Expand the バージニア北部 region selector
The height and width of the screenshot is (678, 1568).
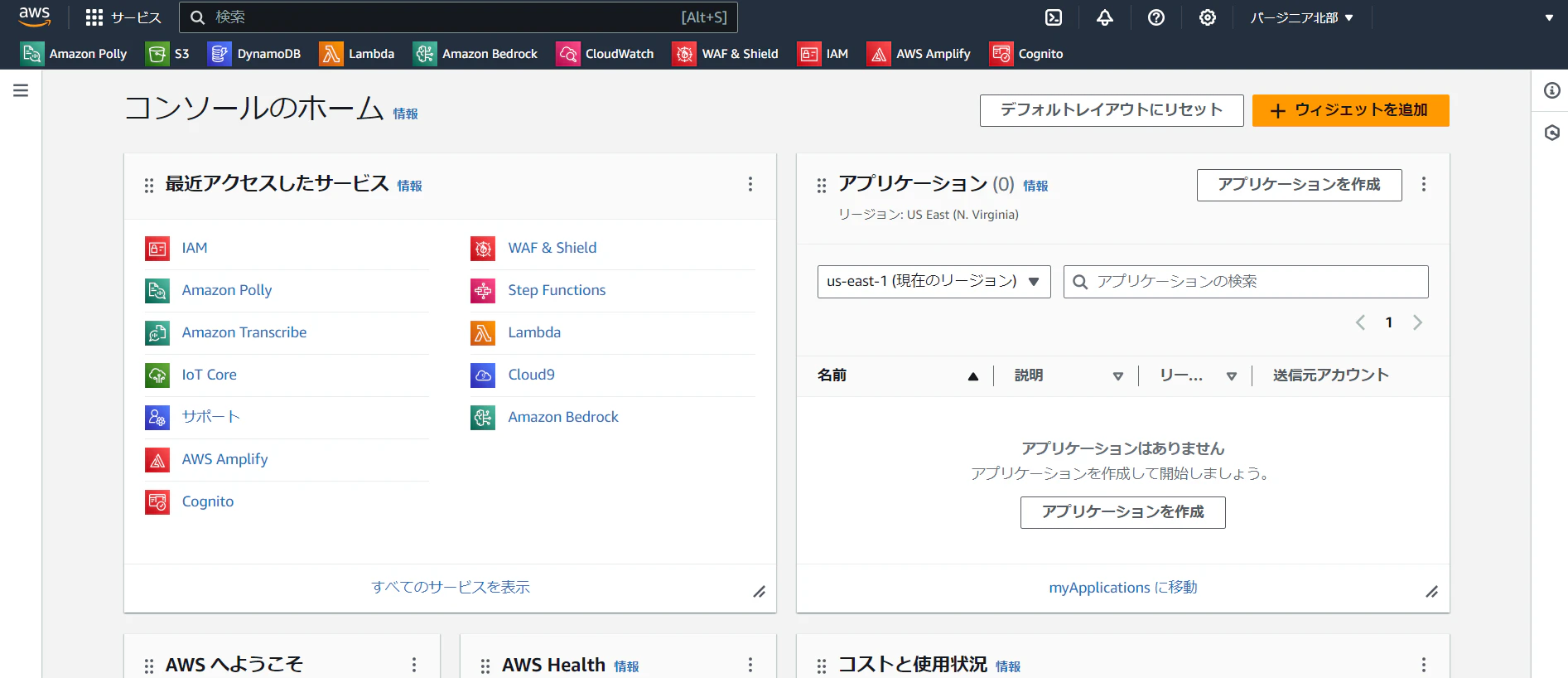[x=1301, y=17]
